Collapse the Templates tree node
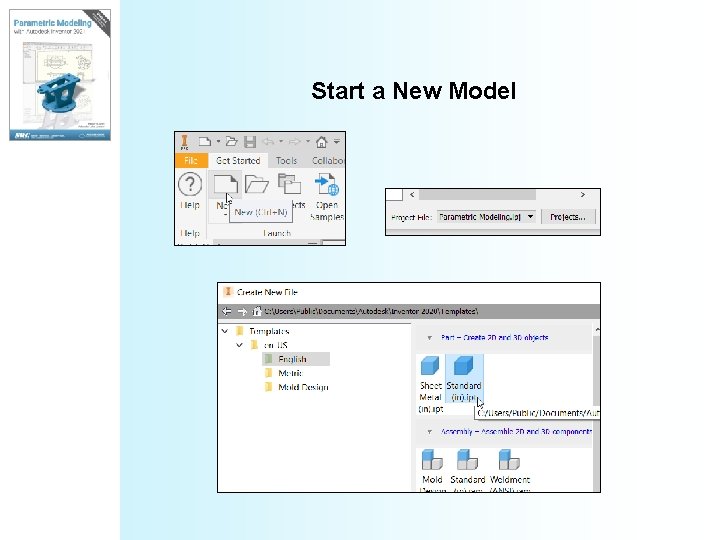The image size is (720, 540). pyautogui.click(x=225, y=331)
